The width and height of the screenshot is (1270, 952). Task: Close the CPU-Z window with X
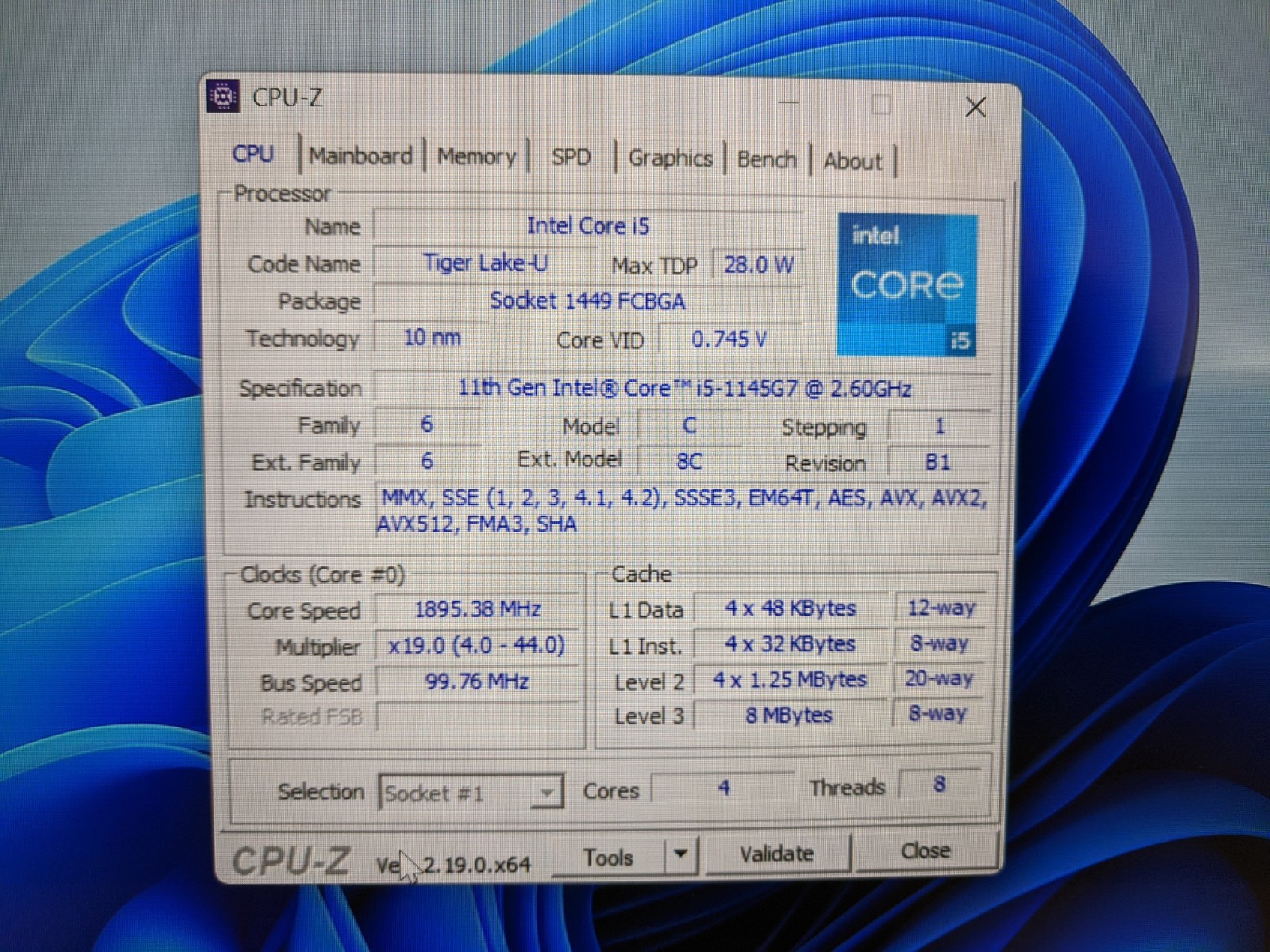[976, 106]
